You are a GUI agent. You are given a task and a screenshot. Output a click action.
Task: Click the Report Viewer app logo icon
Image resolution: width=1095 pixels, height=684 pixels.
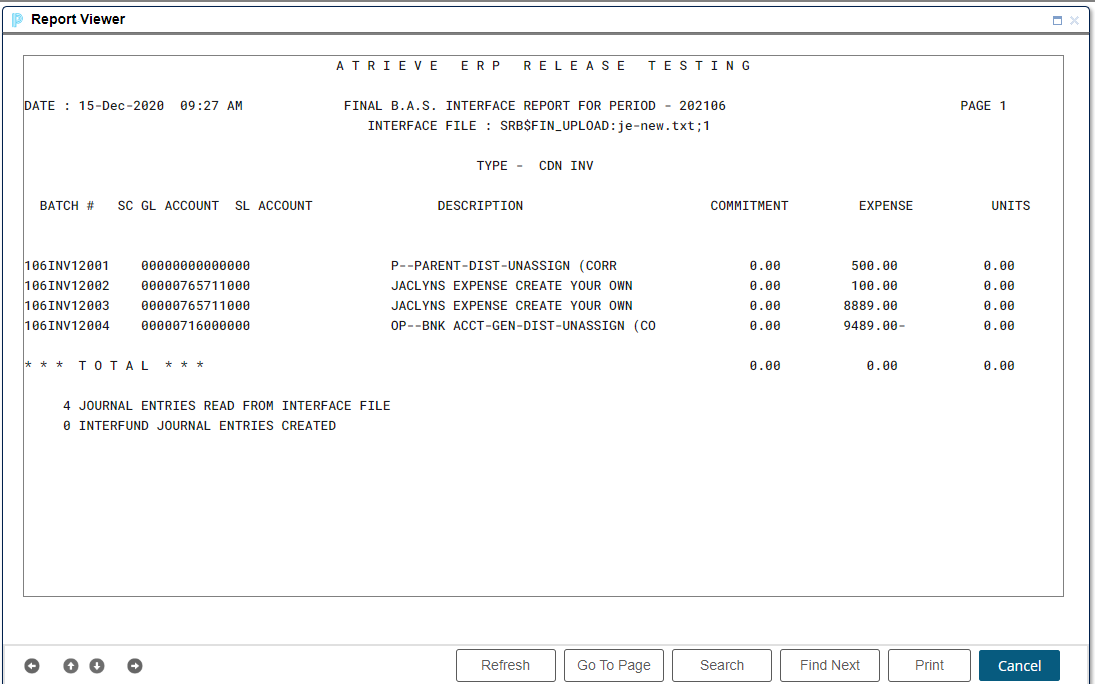pyautogui.click(x=17, y=20)
